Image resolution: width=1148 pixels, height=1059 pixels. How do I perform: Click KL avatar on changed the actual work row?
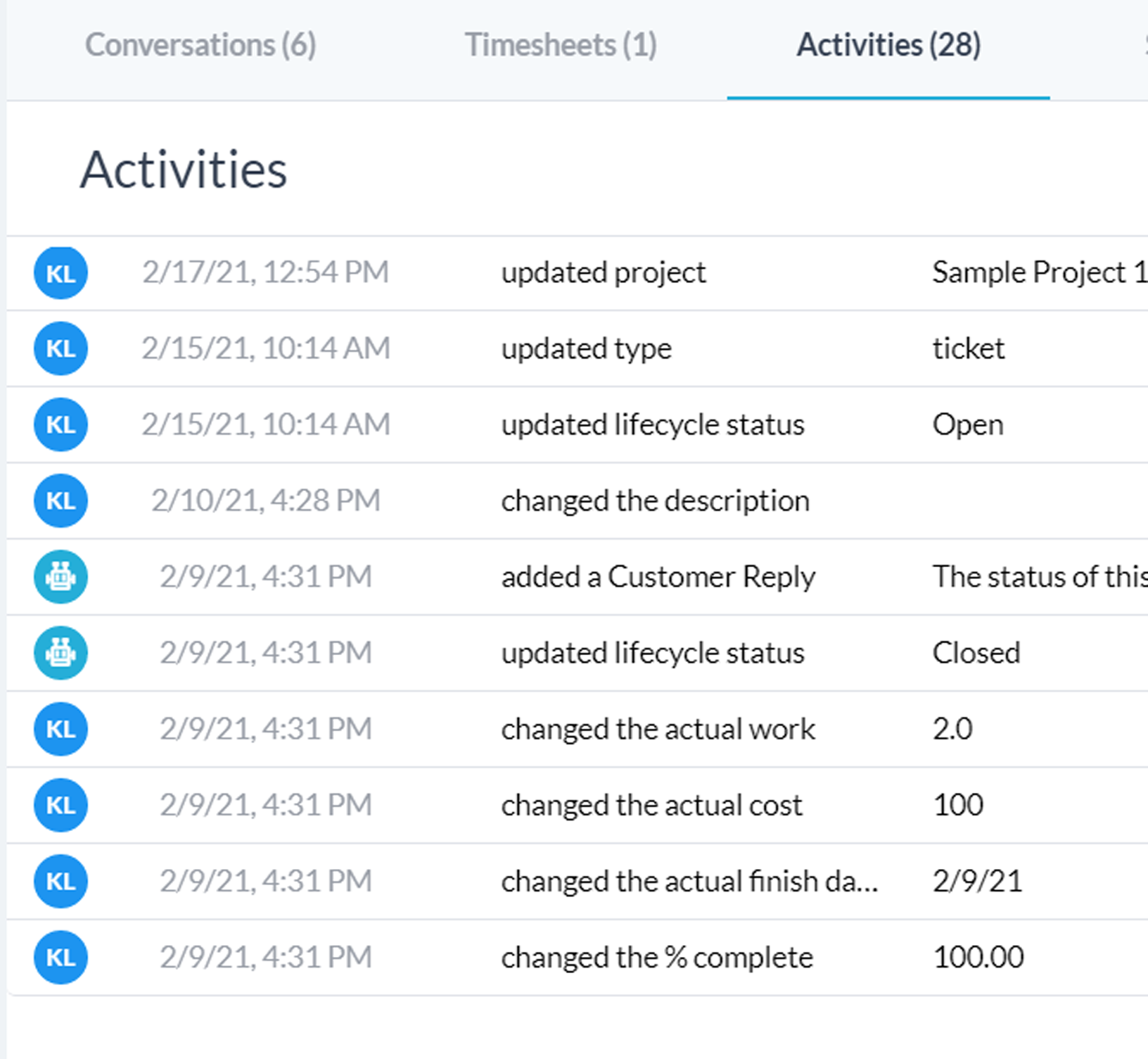coord(60,729)
